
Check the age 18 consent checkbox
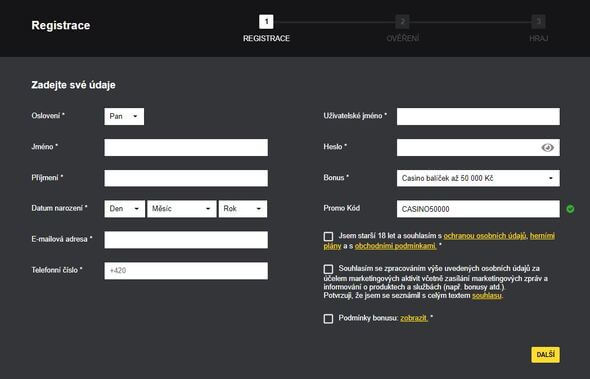328,236
